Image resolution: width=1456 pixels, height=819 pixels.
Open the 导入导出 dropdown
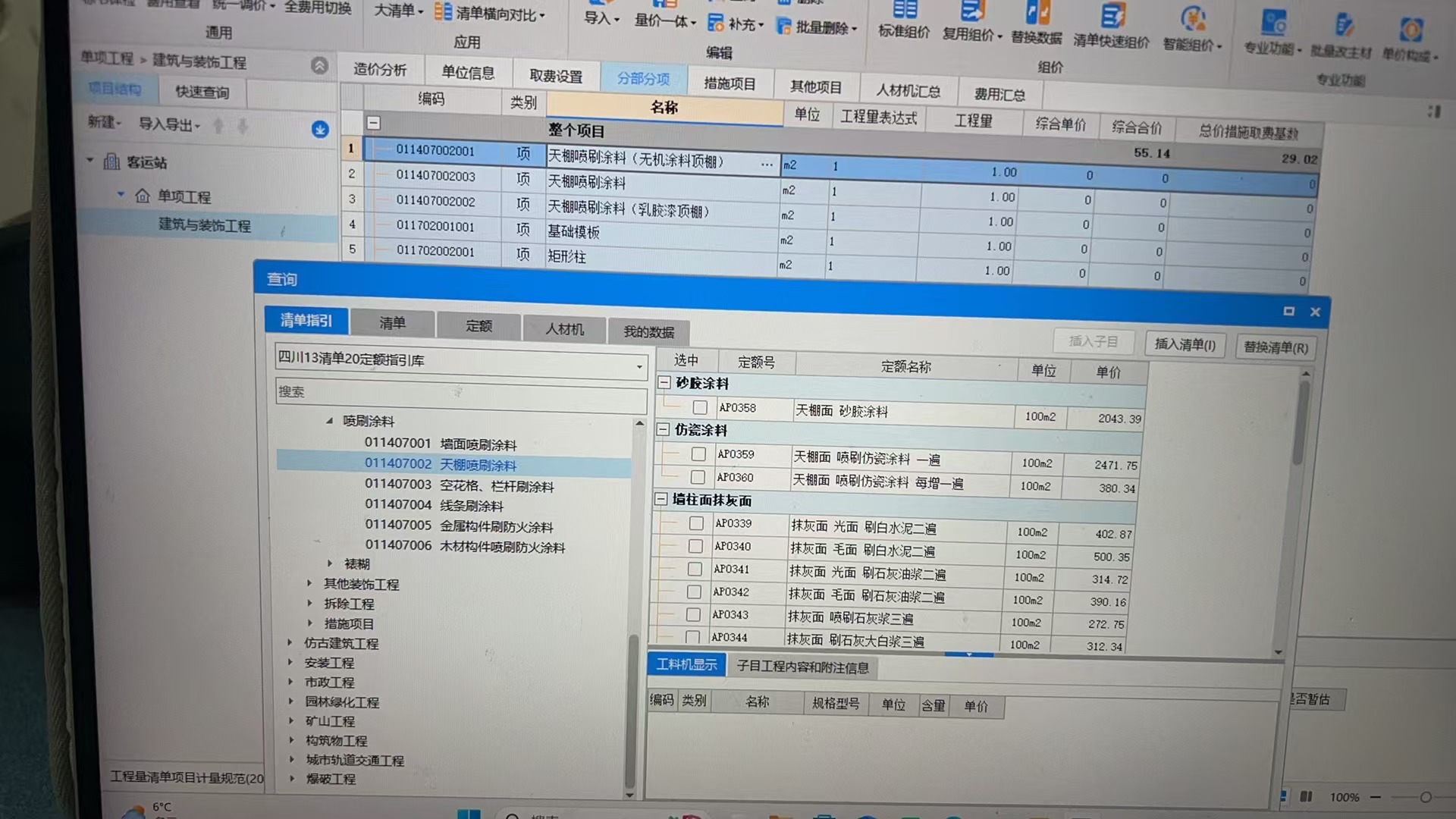[169, 124]
